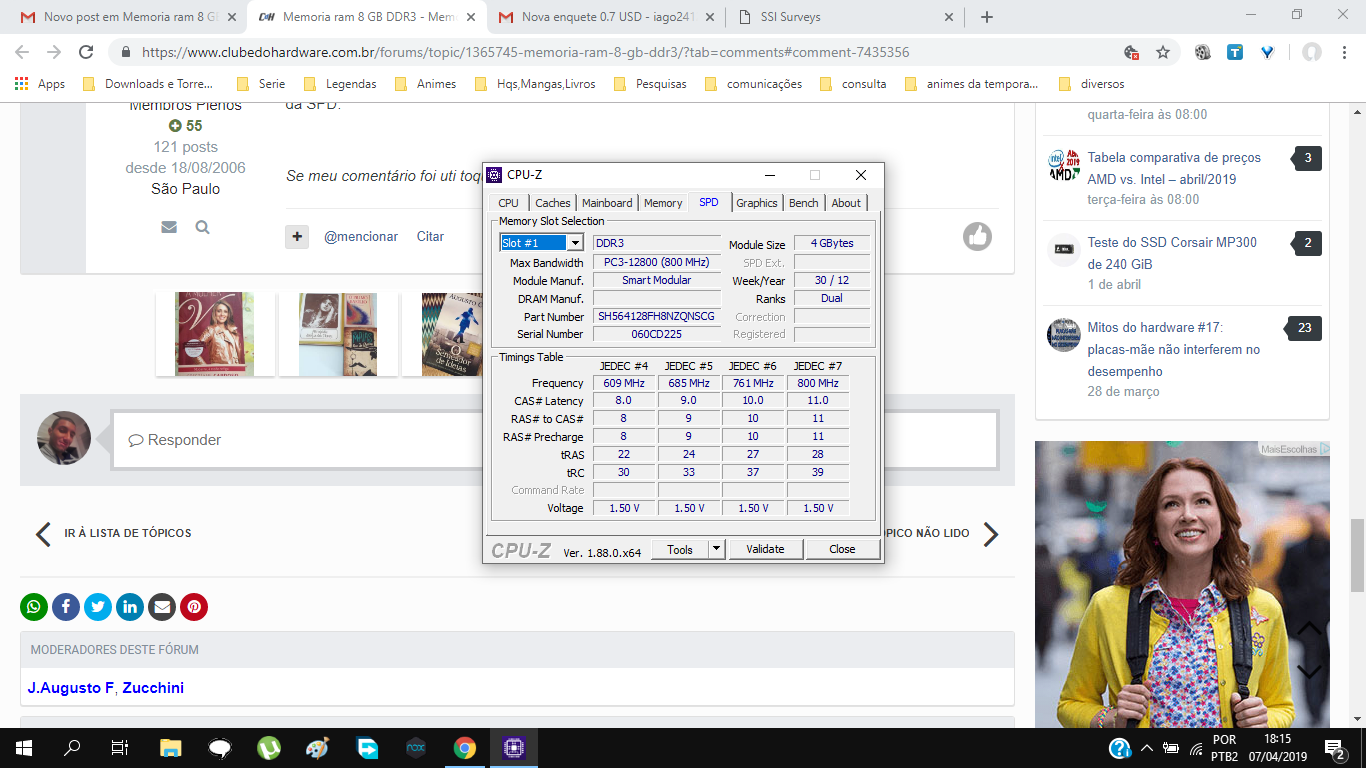Click the @mencionar link
This screenshot has height=768, width=1366.
tap(361, 237)
